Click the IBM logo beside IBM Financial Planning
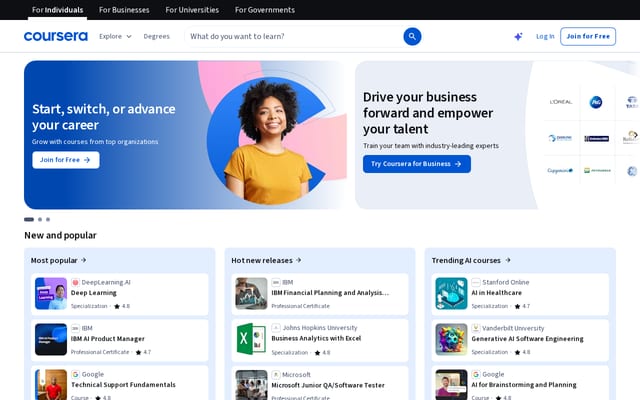640x400 pixels. point(276,282)
